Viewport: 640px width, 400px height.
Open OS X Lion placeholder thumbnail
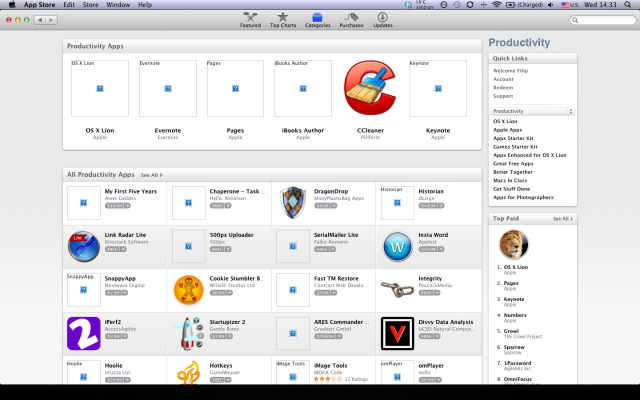(100, 88)
